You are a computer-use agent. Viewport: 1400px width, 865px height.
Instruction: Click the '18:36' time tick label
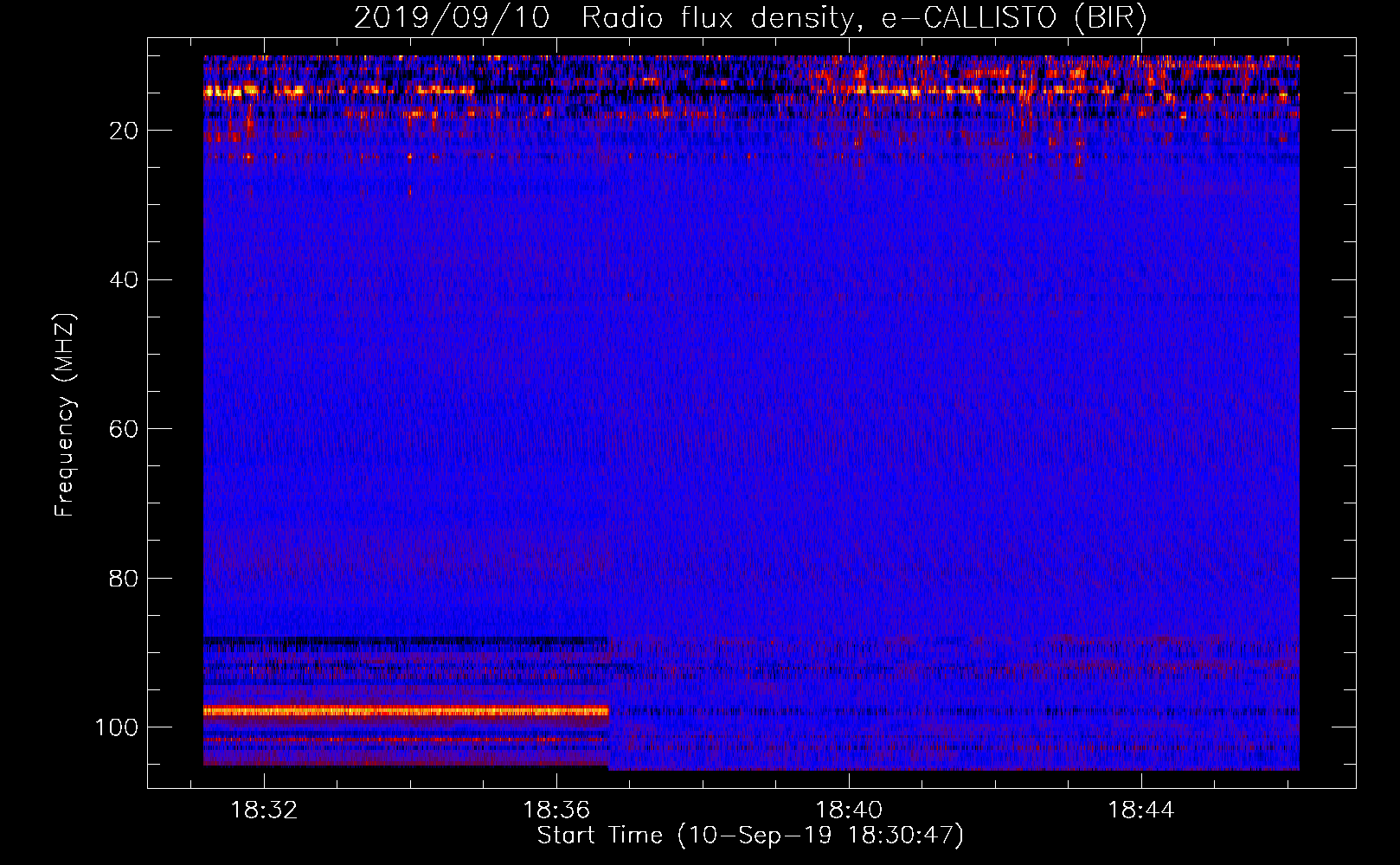(x=556, y=810)
